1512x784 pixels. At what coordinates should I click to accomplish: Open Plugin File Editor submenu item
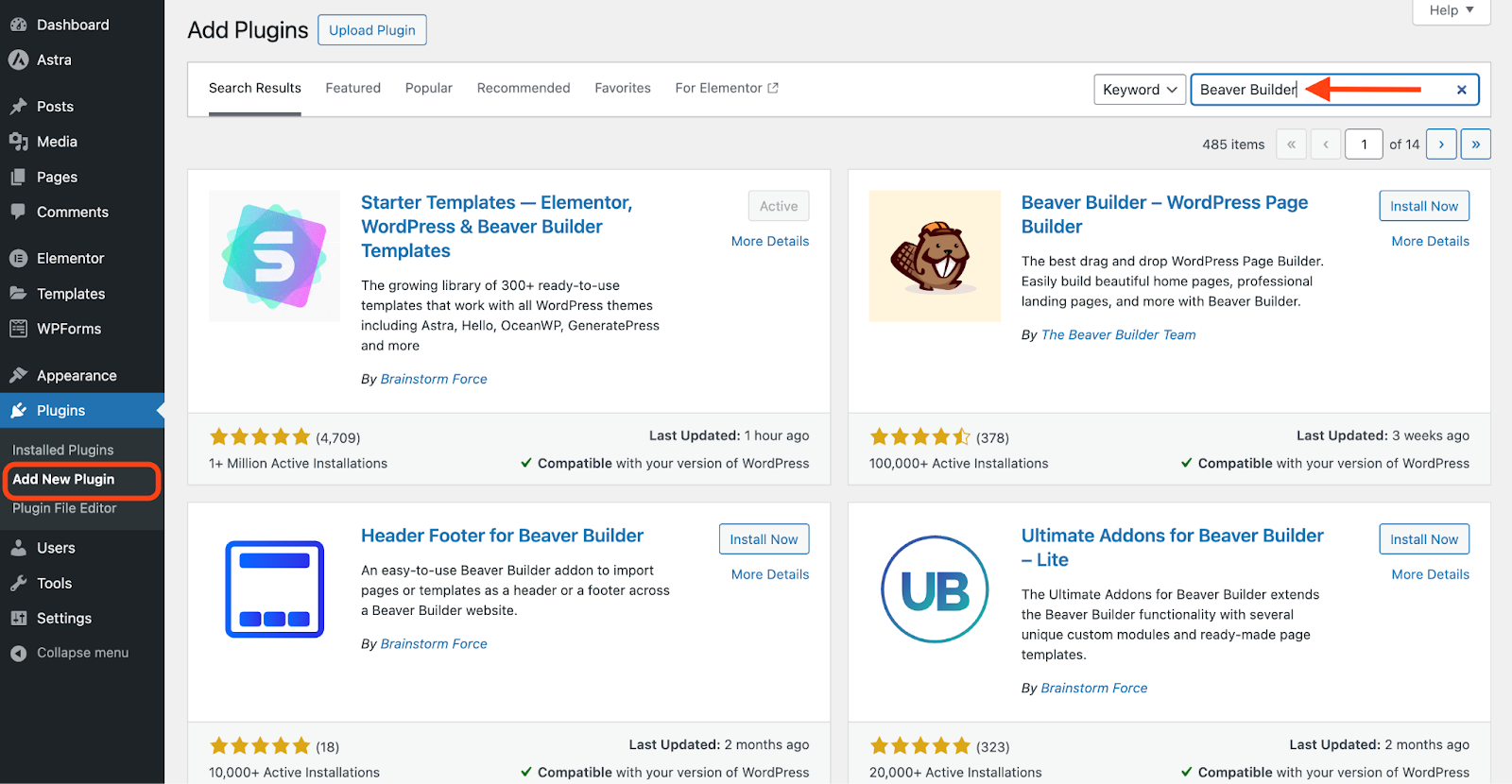[64, 508]
